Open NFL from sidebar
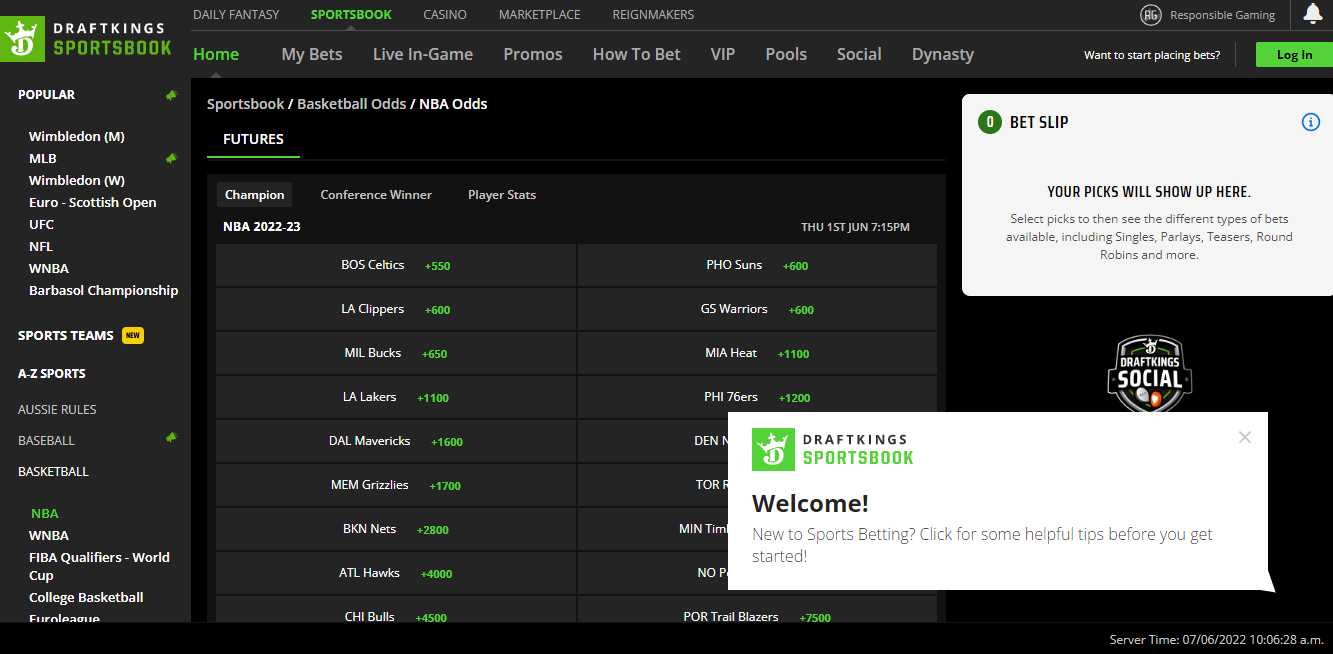Viewport: 1333px width, 654px height. pyautogui.click(x=41, y=246)
